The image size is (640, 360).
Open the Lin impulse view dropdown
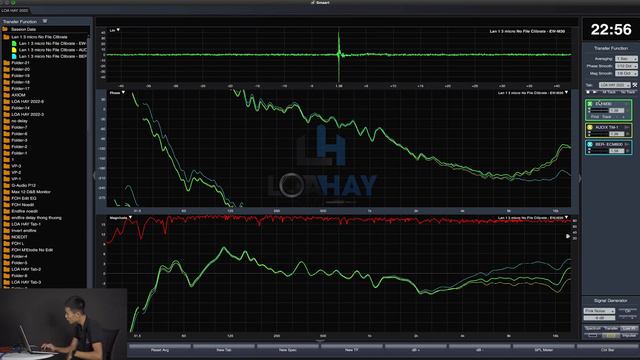(115, 30)
